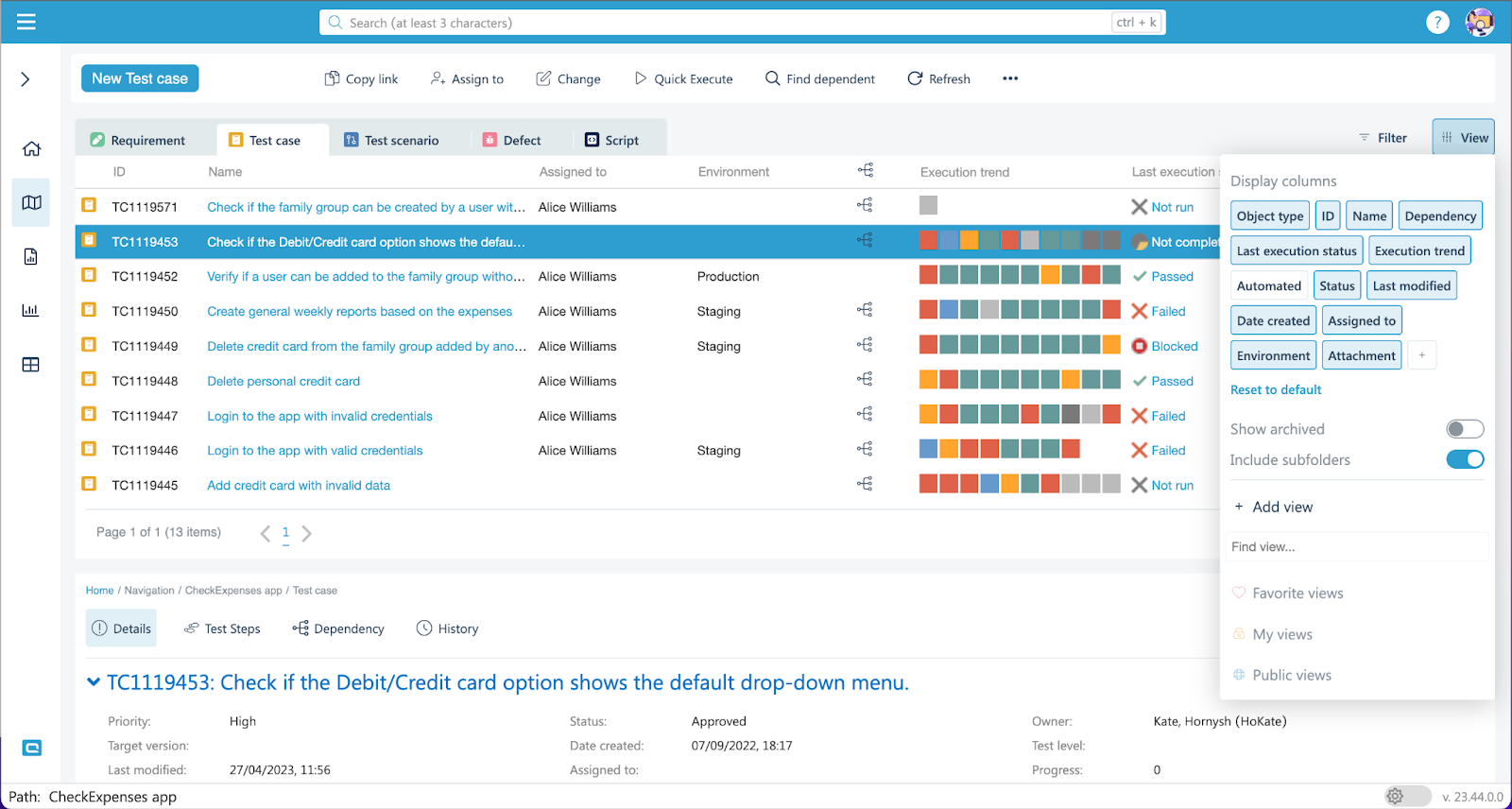Click the help question mark icon
The height and width of the screenshot is (809, 1512).
(1436, 23)
